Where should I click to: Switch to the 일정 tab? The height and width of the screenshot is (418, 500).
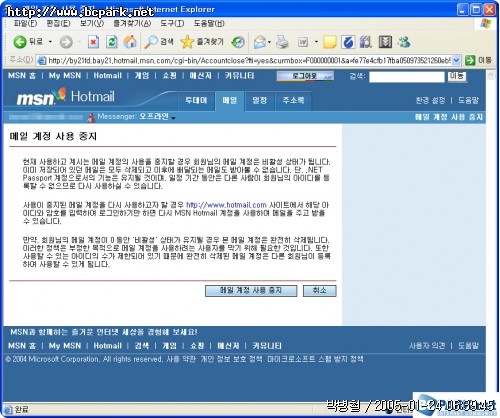point(259,100)
